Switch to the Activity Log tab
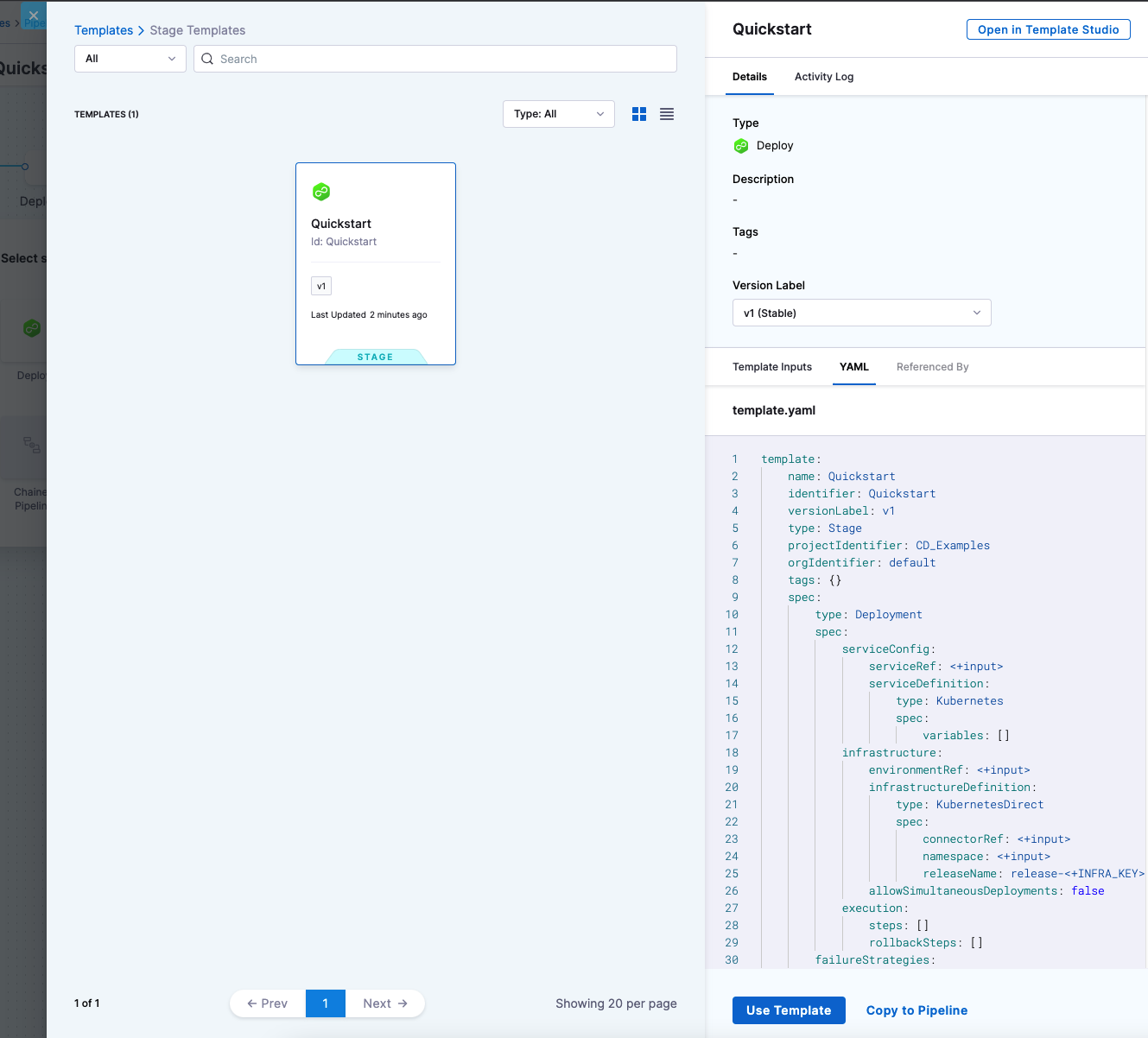The height and width of the screenshot is (1038, 1148). (x=823, y=77)
